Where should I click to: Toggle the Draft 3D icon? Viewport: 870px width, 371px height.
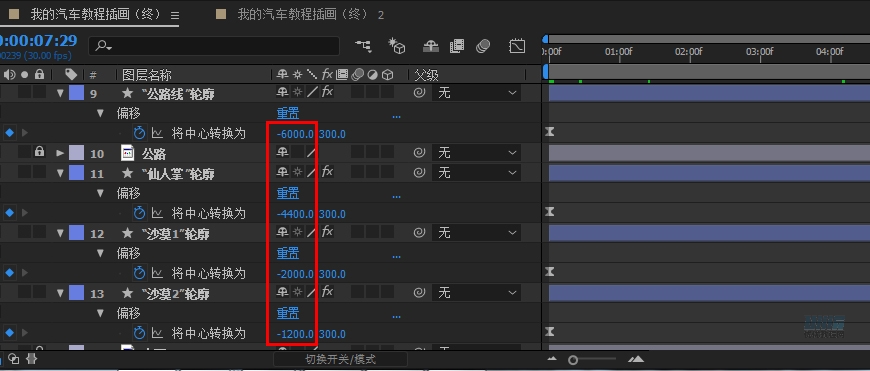click(397, 46)
